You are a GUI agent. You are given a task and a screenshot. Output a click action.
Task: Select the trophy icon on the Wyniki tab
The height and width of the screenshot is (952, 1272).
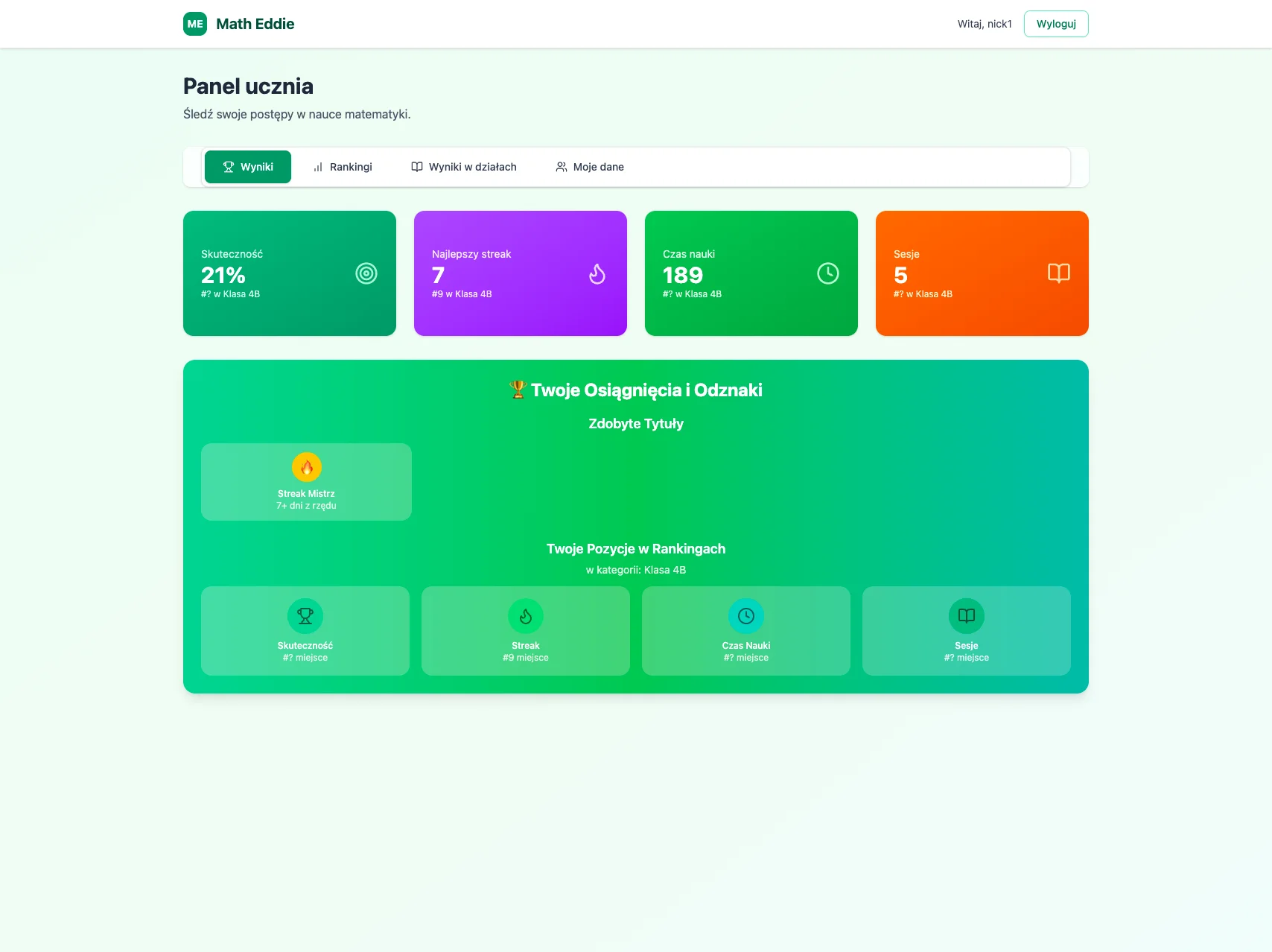pos(228,166)
